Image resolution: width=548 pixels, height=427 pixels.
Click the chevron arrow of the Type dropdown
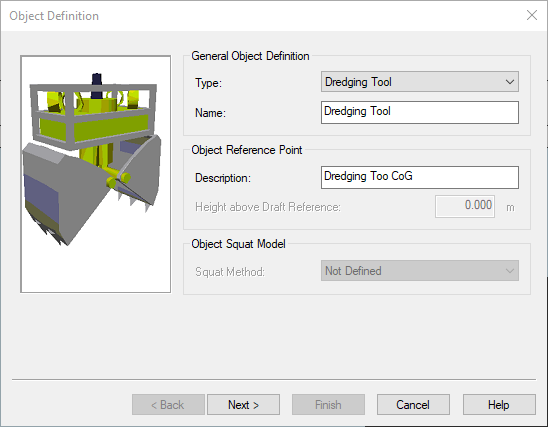510,82
